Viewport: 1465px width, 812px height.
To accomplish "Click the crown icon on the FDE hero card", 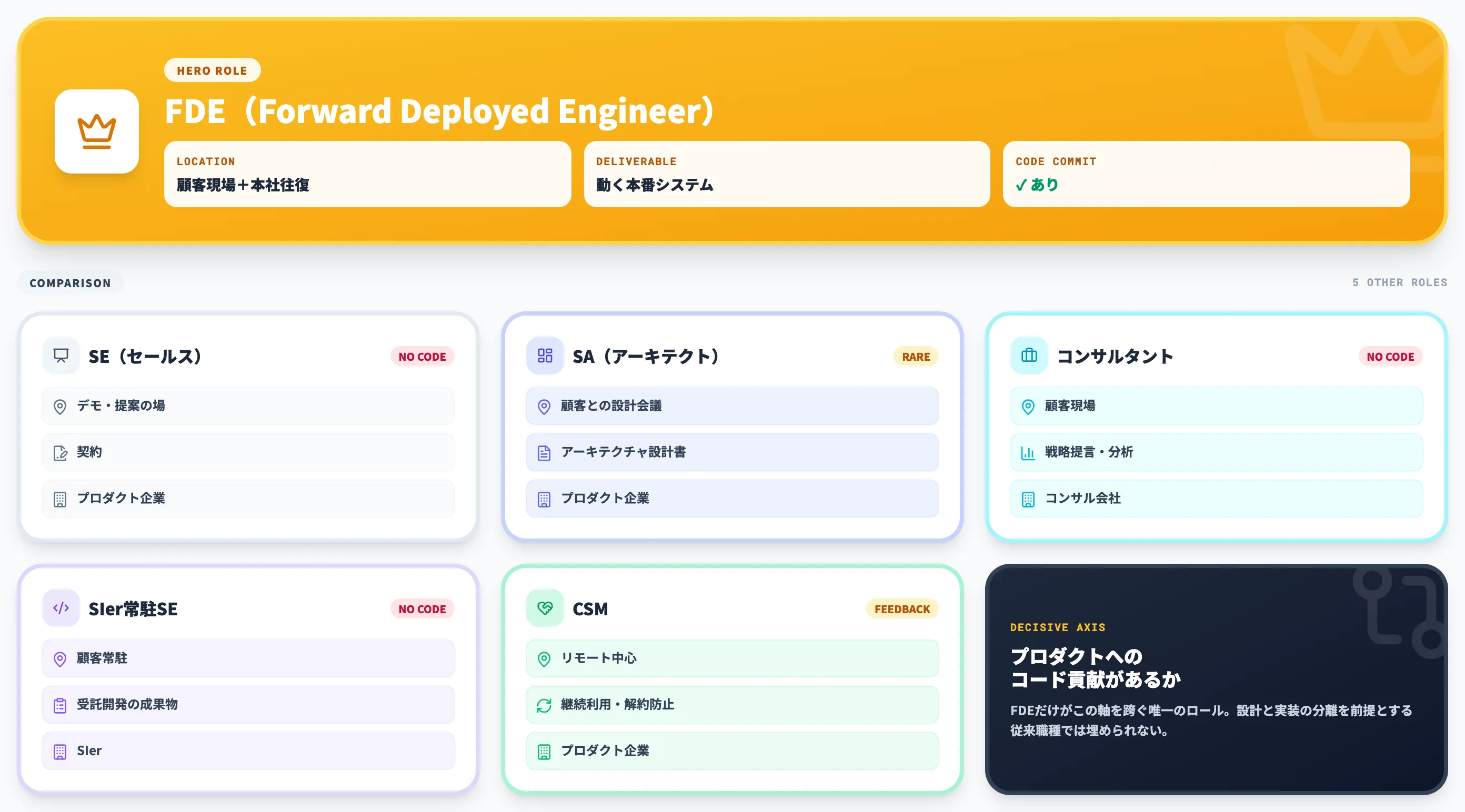I will pos(98,131).
